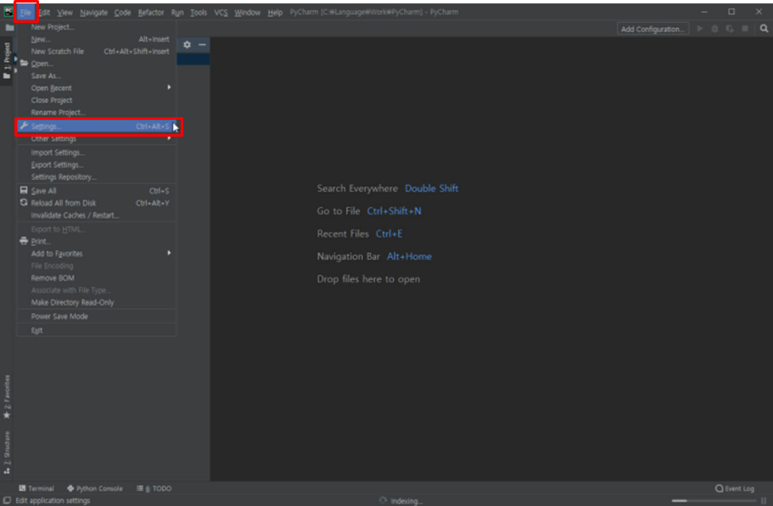Choose Reload All from Disk
The height and width of the screenshot is (506, 773).
coord(97,203)
